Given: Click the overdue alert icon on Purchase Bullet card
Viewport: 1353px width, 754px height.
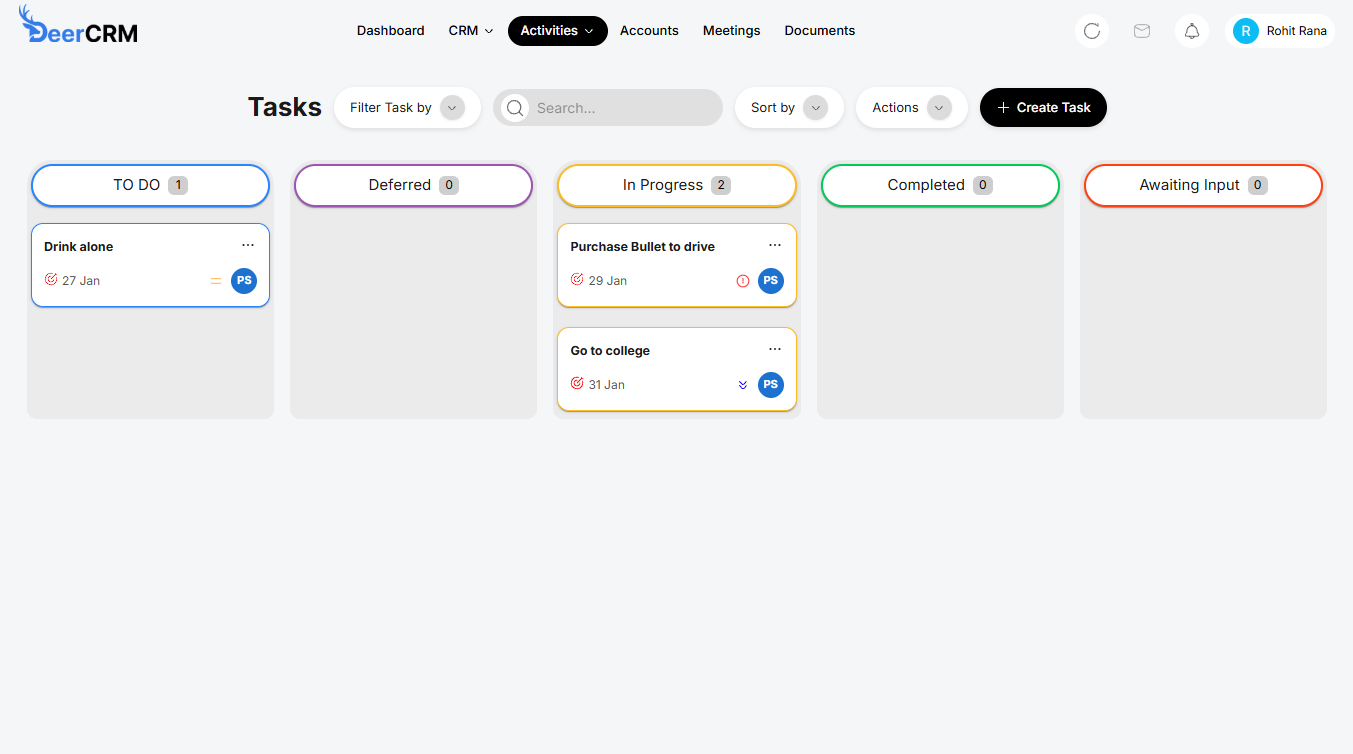Looking at the screenshot, I should (x=741, y=281).
